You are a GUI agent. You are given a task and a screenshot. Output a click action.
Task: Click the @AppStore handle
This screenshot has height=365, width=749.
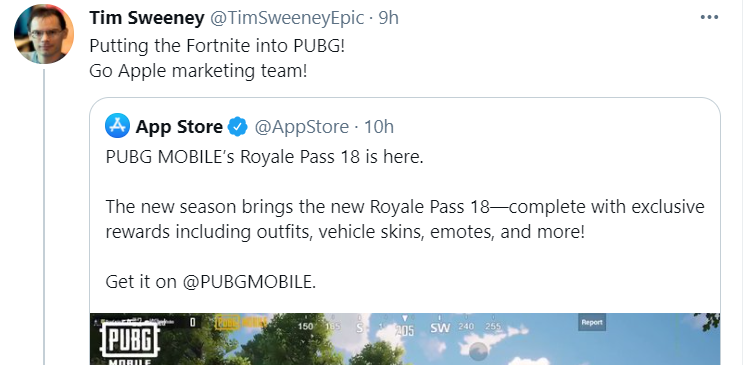(301, 127)
